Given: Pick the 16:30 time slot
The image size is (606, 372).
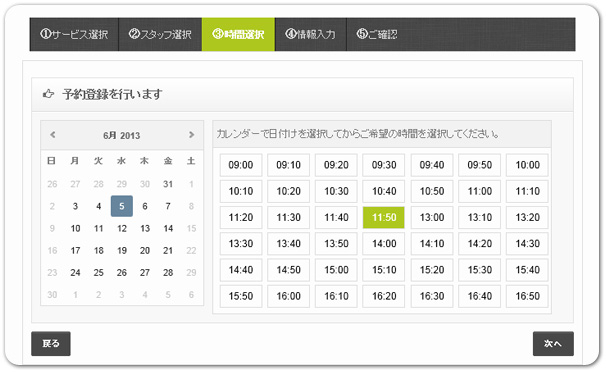Looking at the screenshot, I should point(432,296).
